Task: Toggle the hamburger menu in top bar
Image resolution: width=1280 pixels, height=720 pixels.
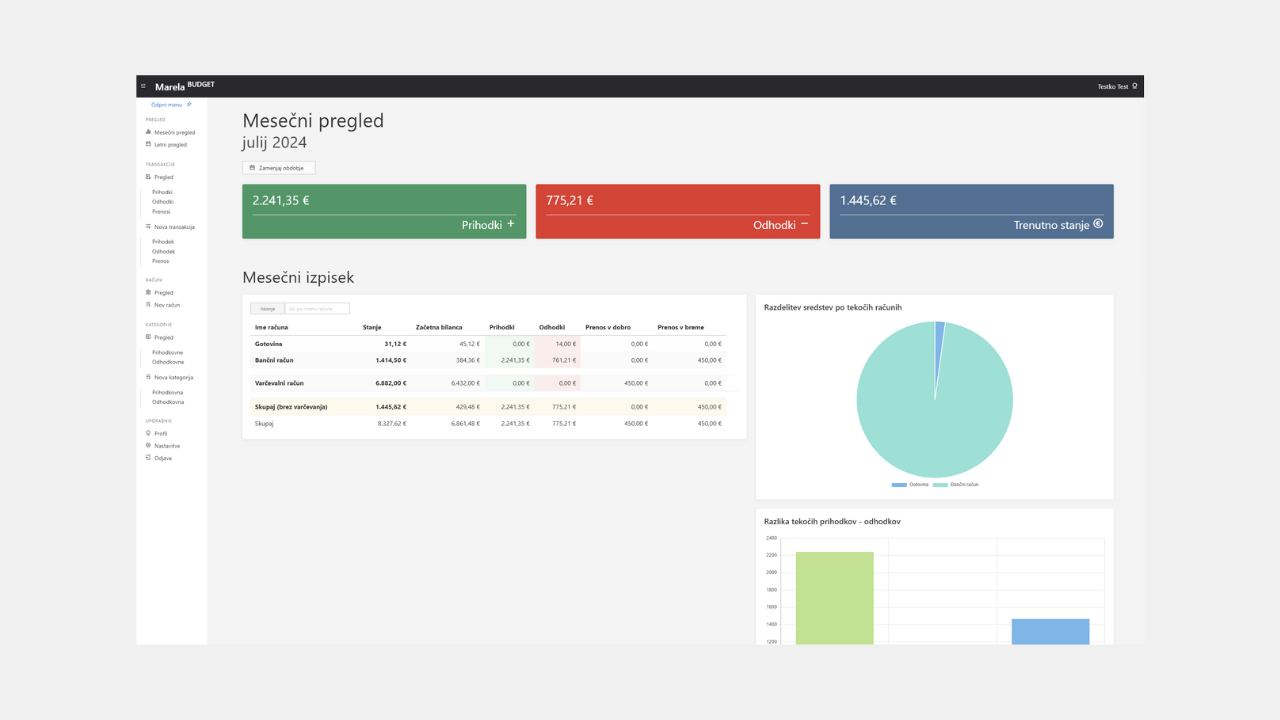Action: click(143, 87)
